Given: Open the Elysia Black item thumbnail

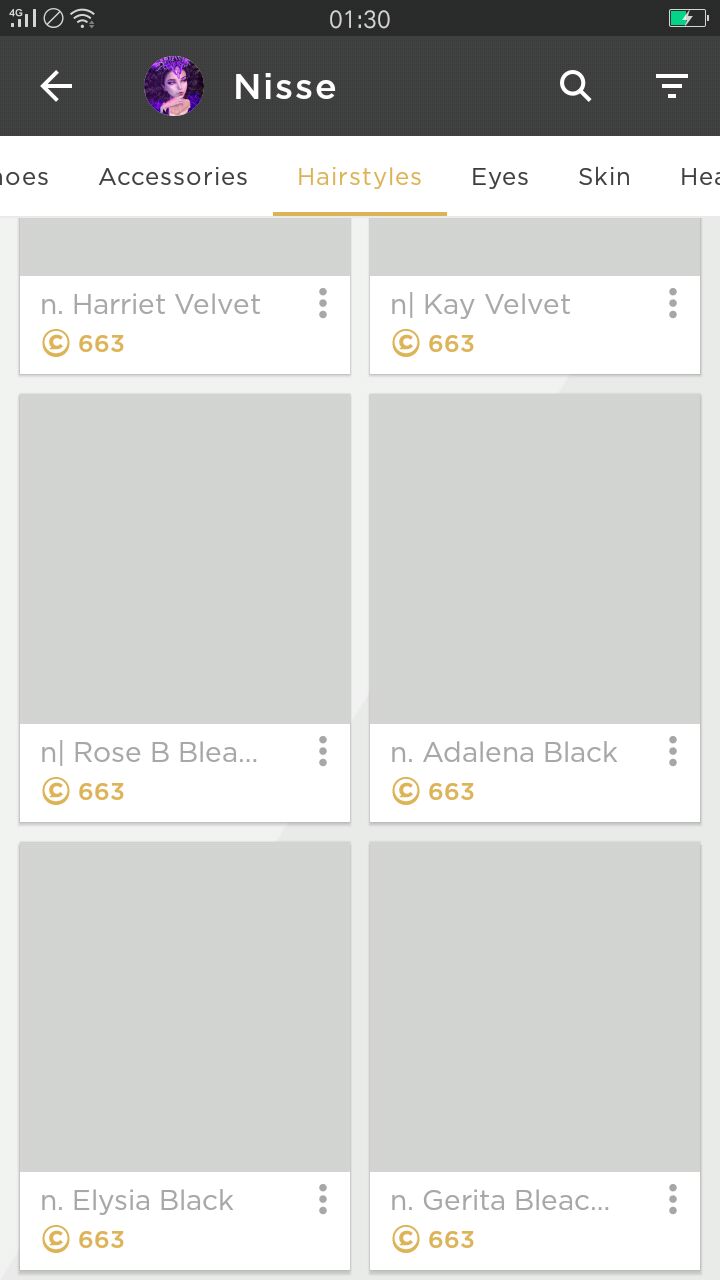Looking at the screenshot, I should [x=185, y=1007].
